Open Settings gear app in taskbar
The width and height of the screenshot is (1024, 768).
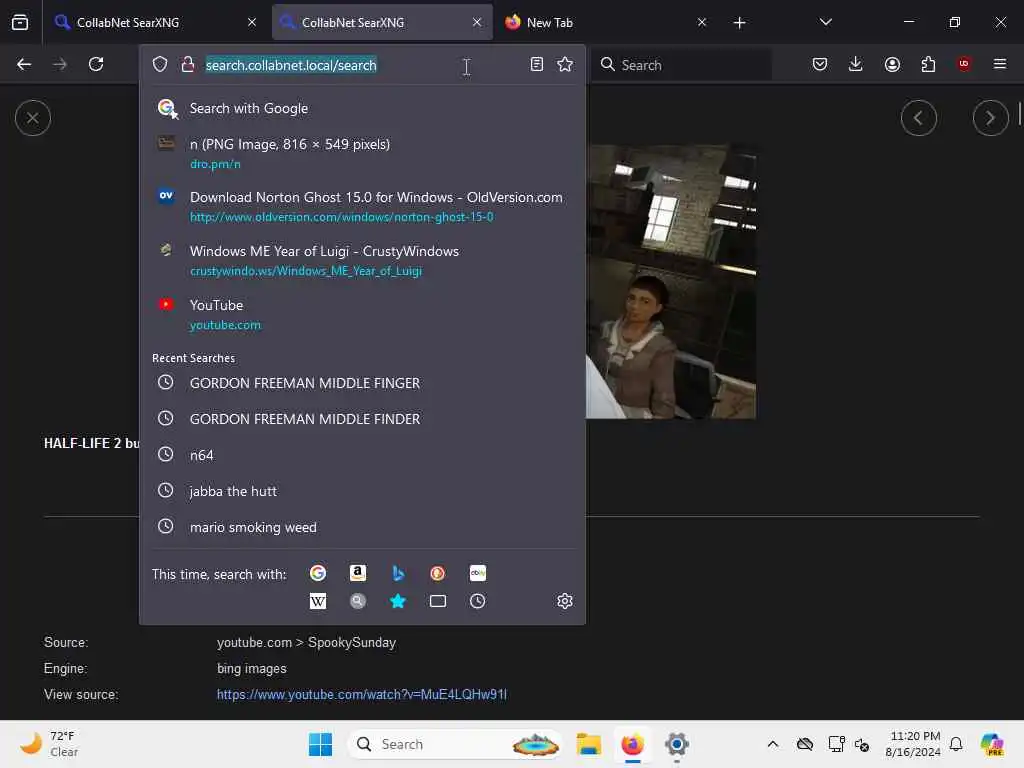click(677, 744)
